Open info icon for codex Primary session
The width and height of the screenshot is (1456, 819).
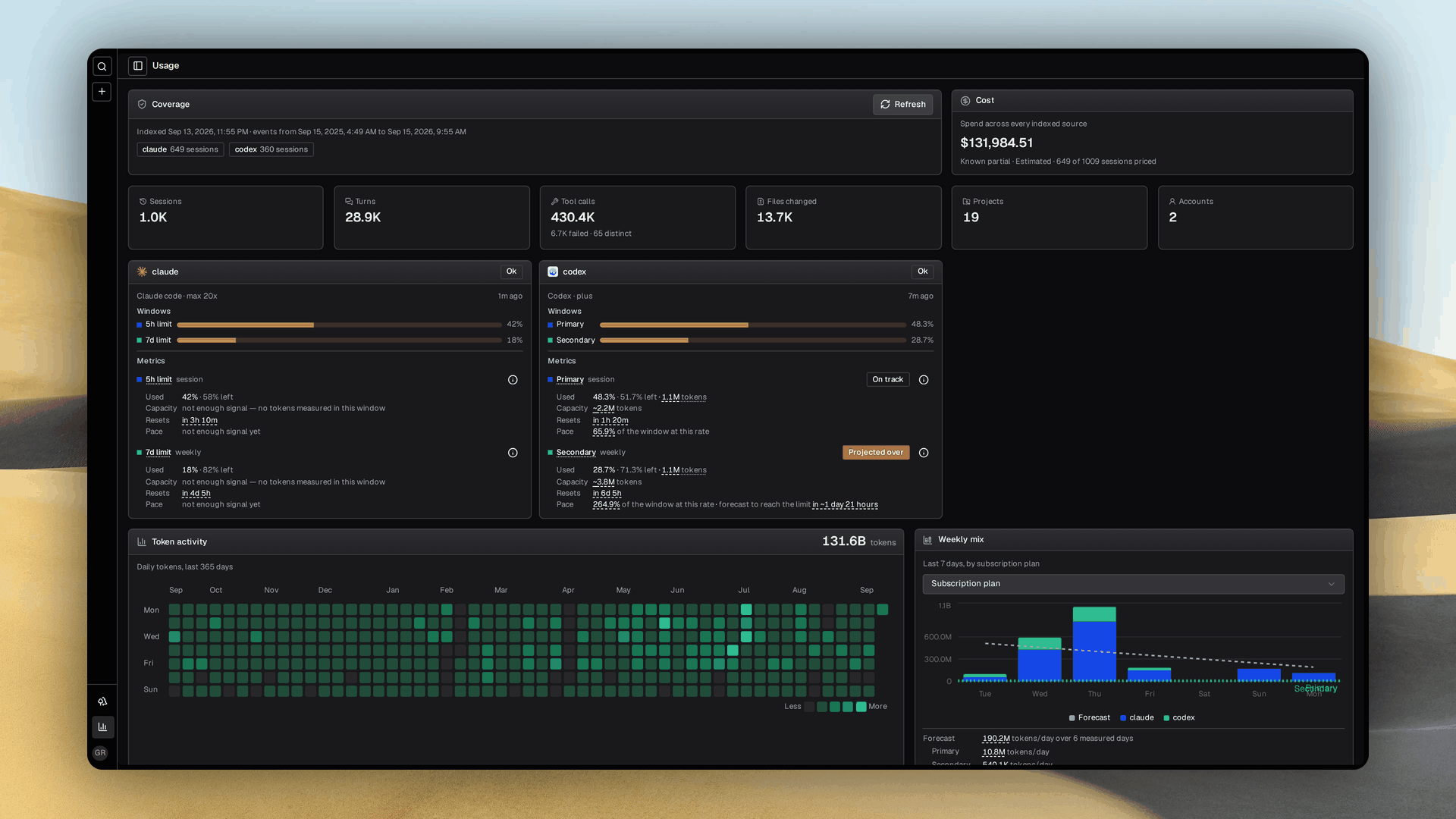pos(924,380)
